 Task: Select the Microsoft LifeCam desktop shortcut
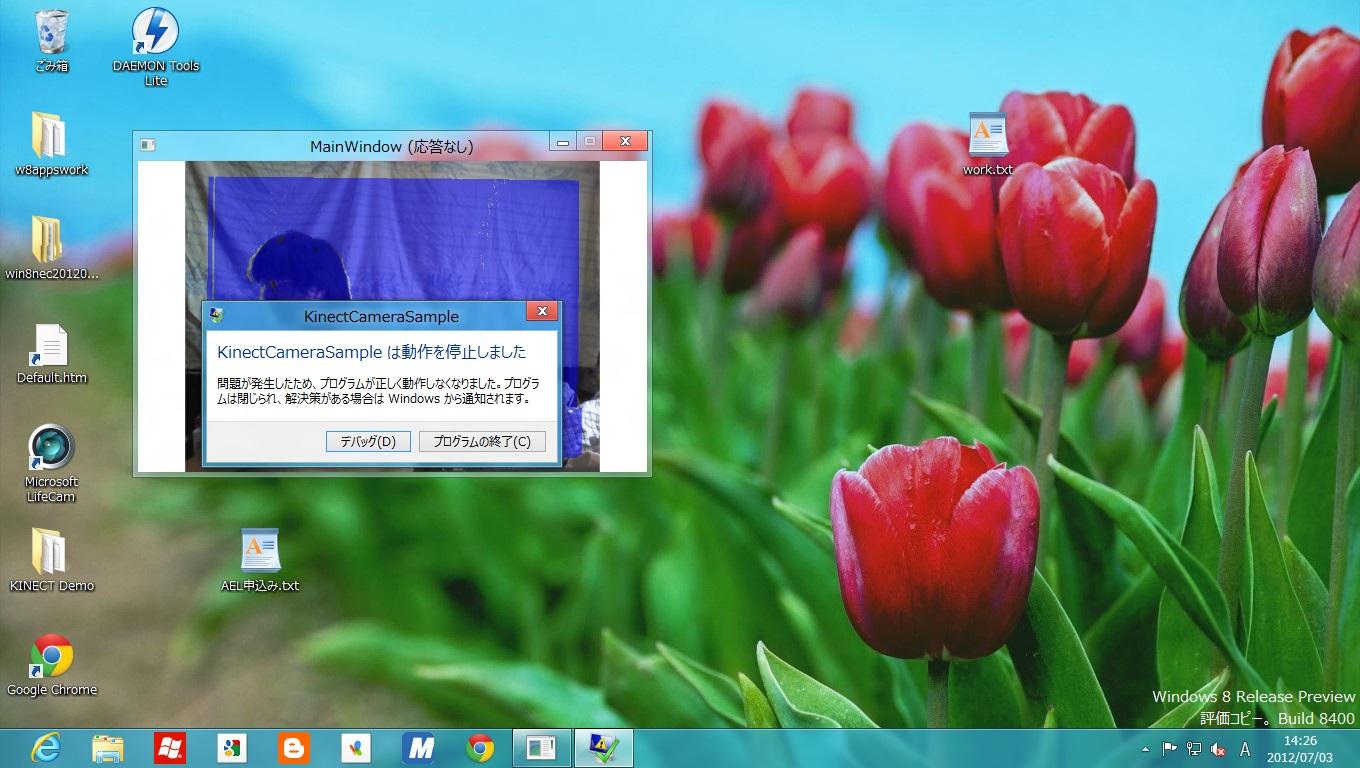point(51,463)
